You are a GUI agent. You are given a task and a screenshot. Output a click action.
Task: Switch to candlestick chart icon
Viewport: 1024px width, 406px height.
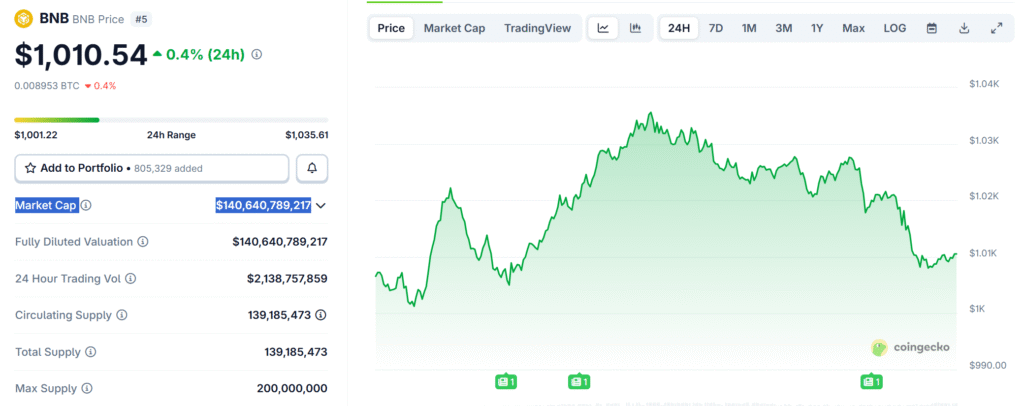tap(635, 28)
